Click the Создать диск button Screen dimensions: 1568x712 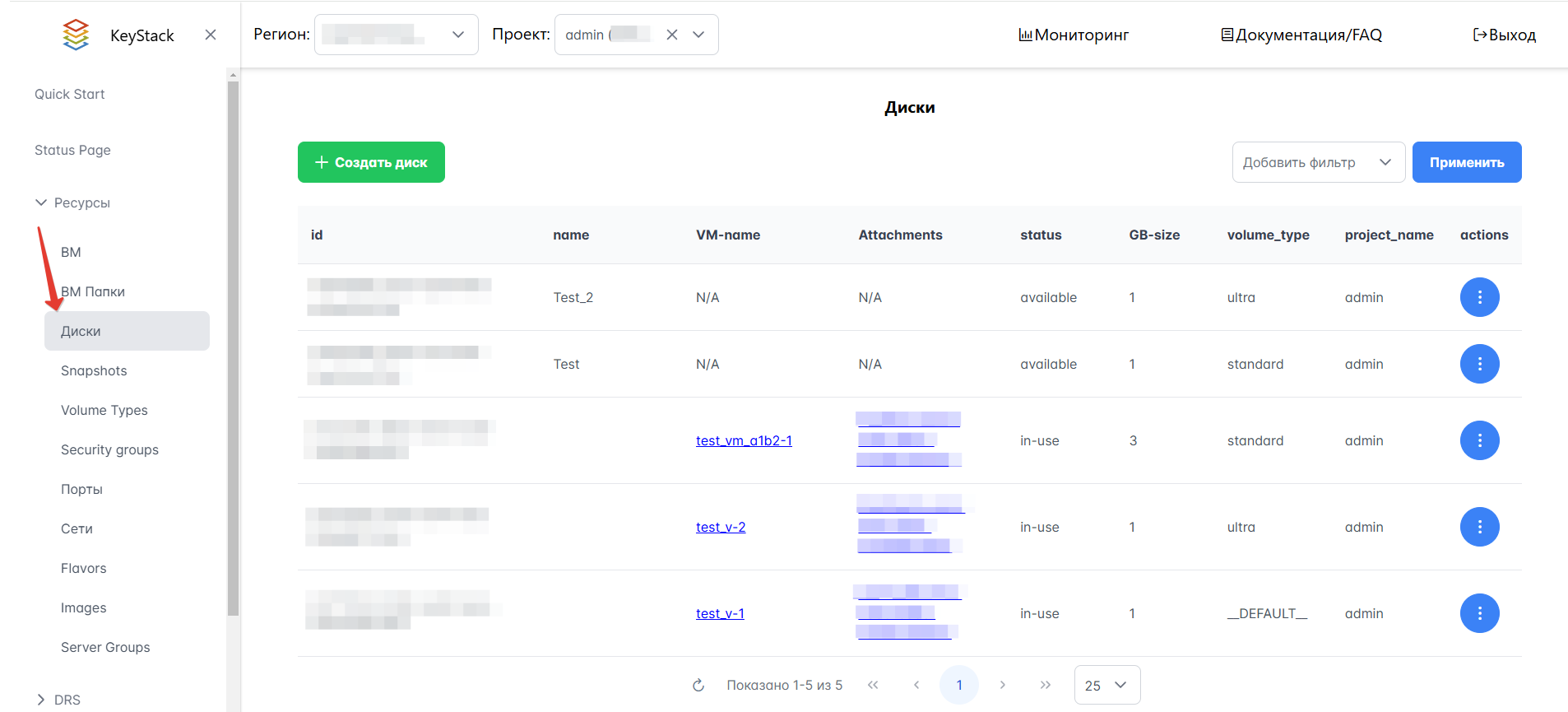(371, 162)
